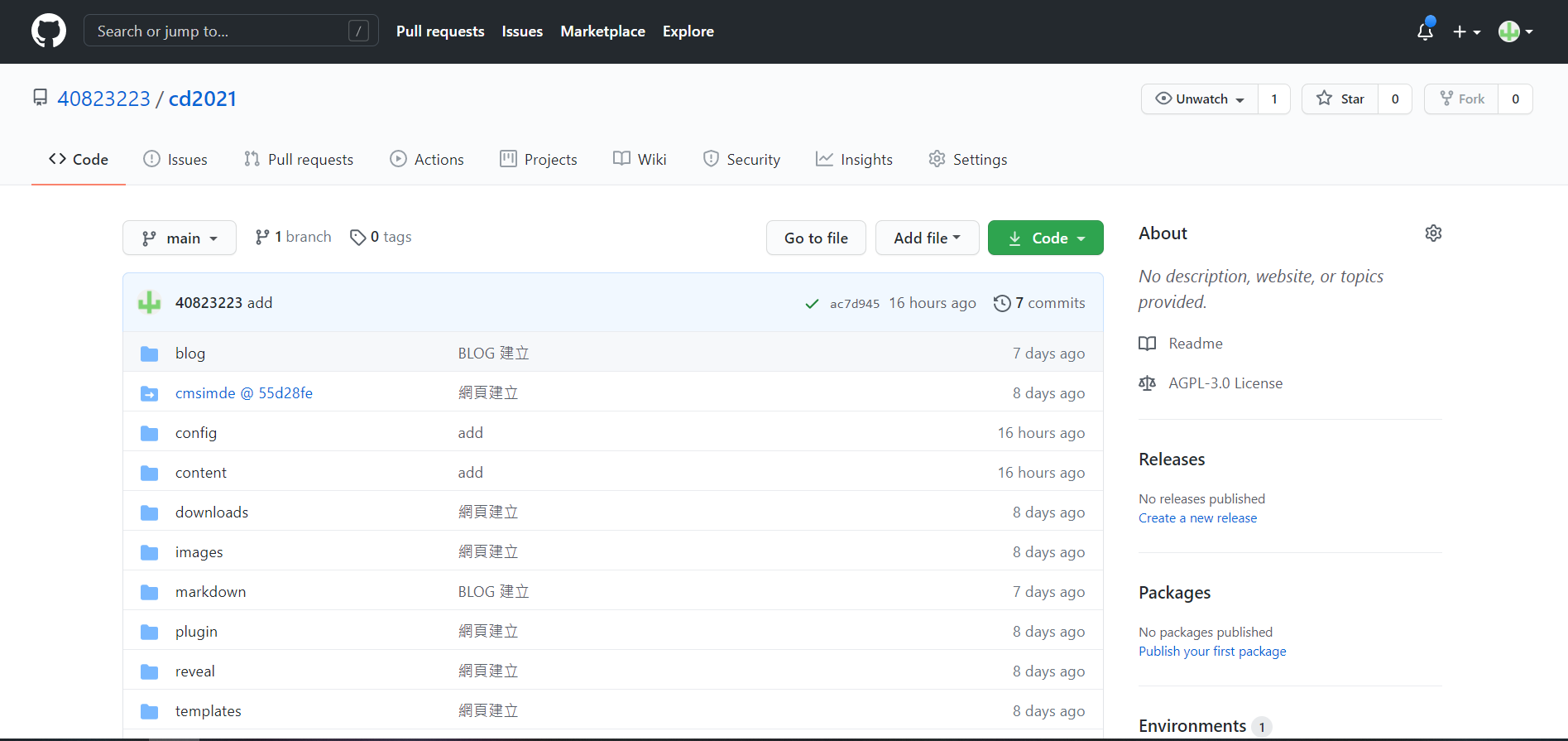This screenshot has height=741, width=1568.
Task: Open the main branch selector dropdown
Action: pyautogui.click(x=180, y=238)
